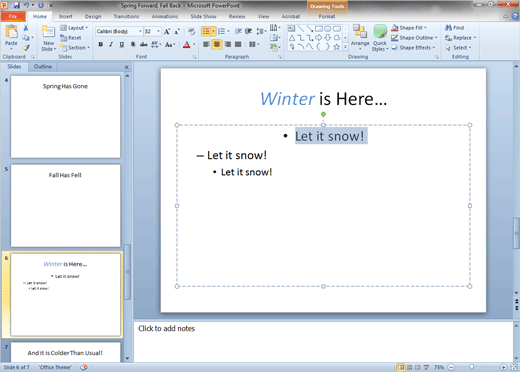This screenshot has width=520, height=372.
Task: Select the Spring Has Gone slide thumbnail
Action: 65,117
